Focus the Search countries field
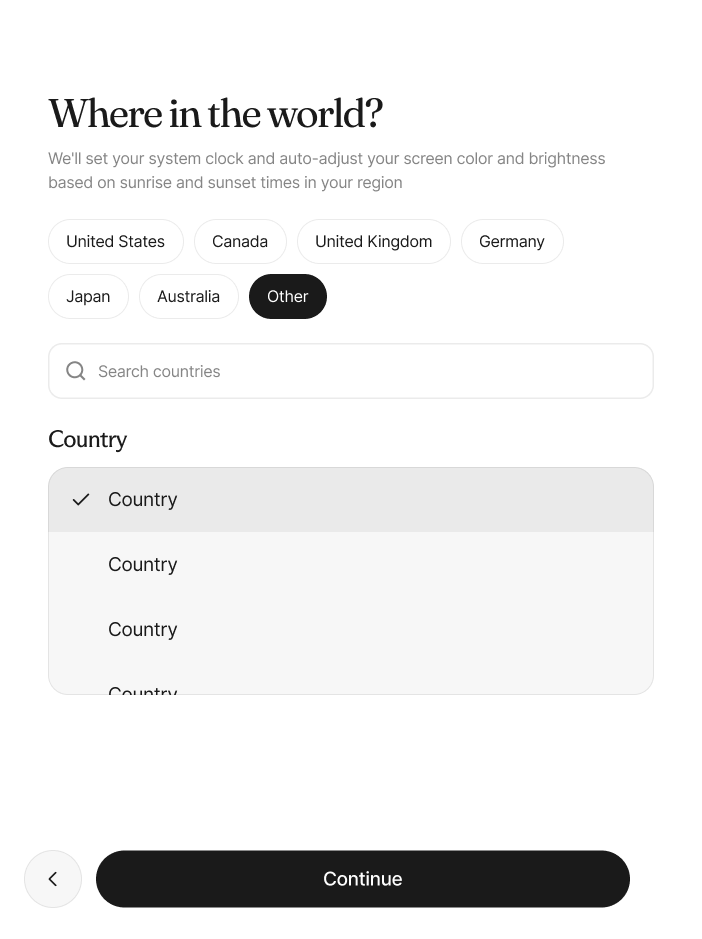 [x=351, y=371]
